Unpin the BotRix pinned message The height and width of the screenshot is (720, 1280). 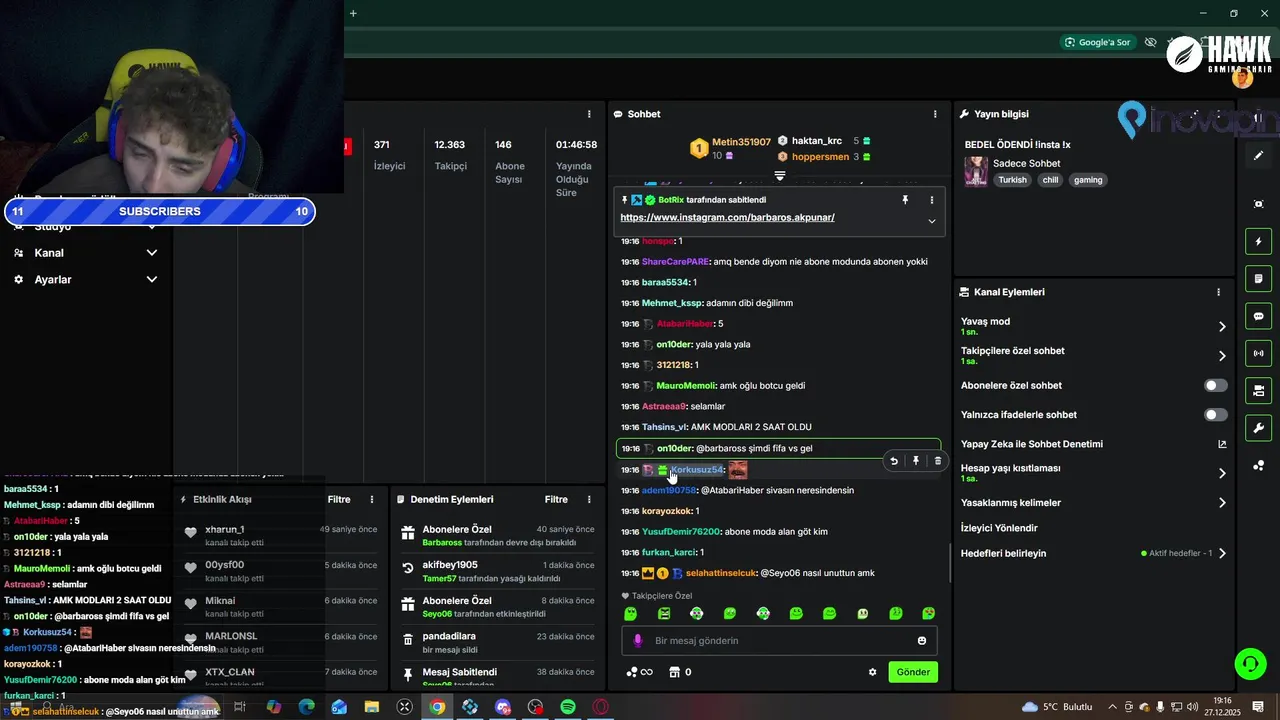tap(905, 200)
